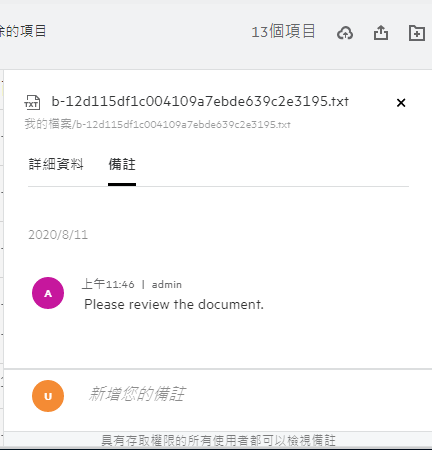Click the comment Please review the document
This screenshot has height=450, width=432.
(x=174, y=304)
